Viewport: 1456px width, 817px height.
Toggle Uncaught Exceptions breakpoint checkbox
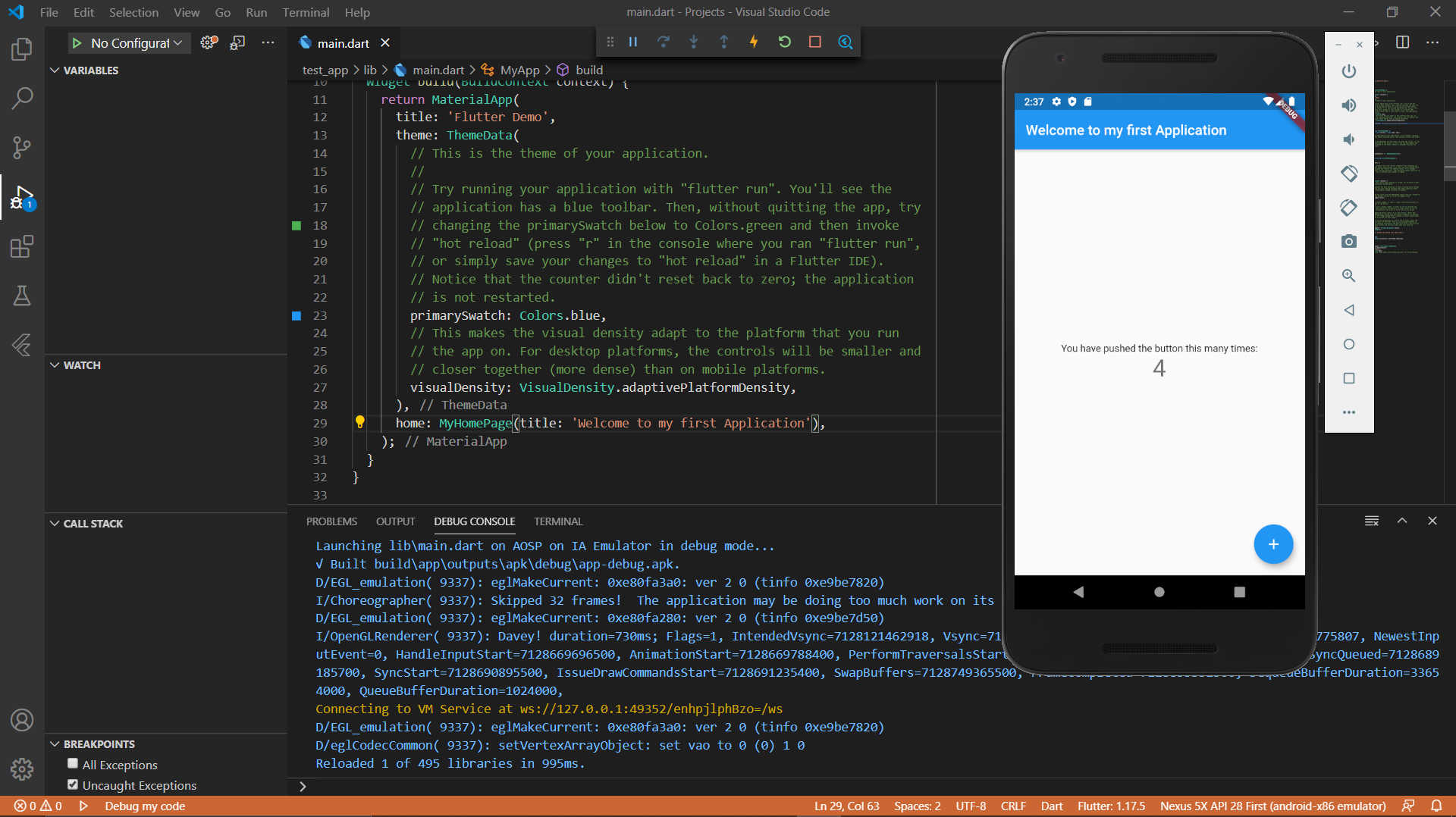[73, 784]
